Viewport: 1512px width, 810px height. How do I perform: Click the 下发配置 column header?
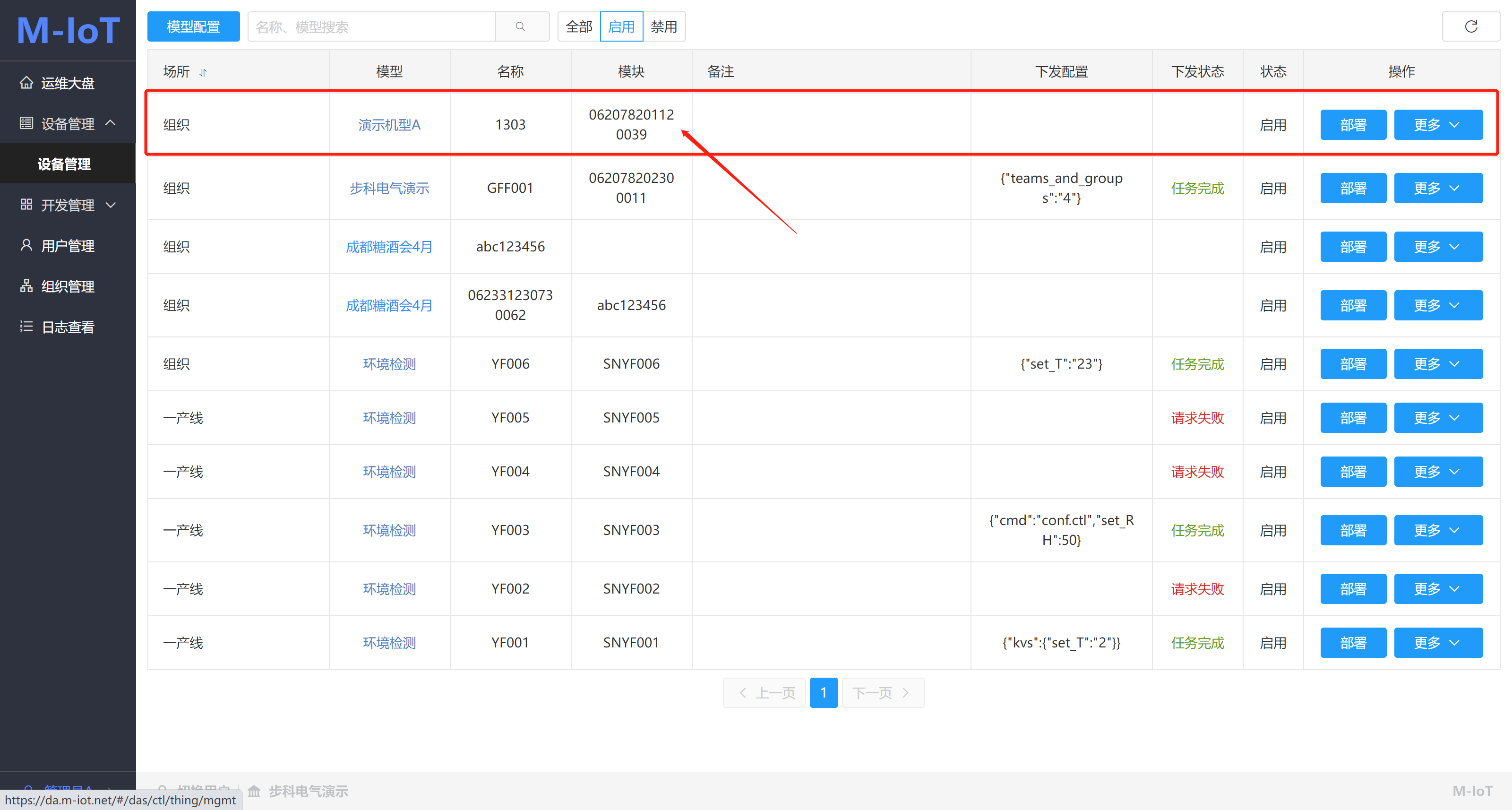(x=1061, y=72)
